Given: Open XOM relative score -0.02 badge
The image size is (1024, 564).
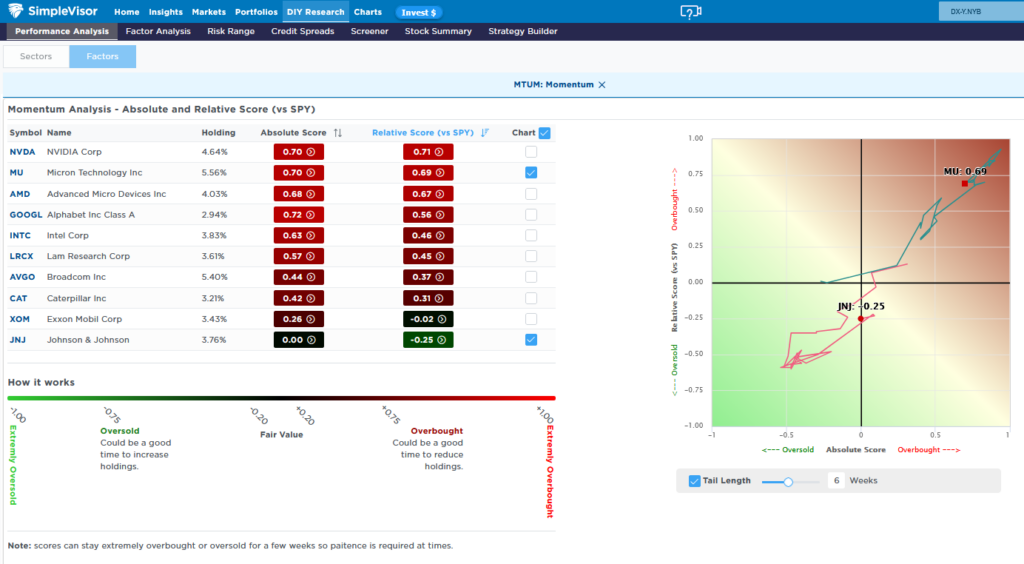Looking at the screenshot, I should 428,319.
